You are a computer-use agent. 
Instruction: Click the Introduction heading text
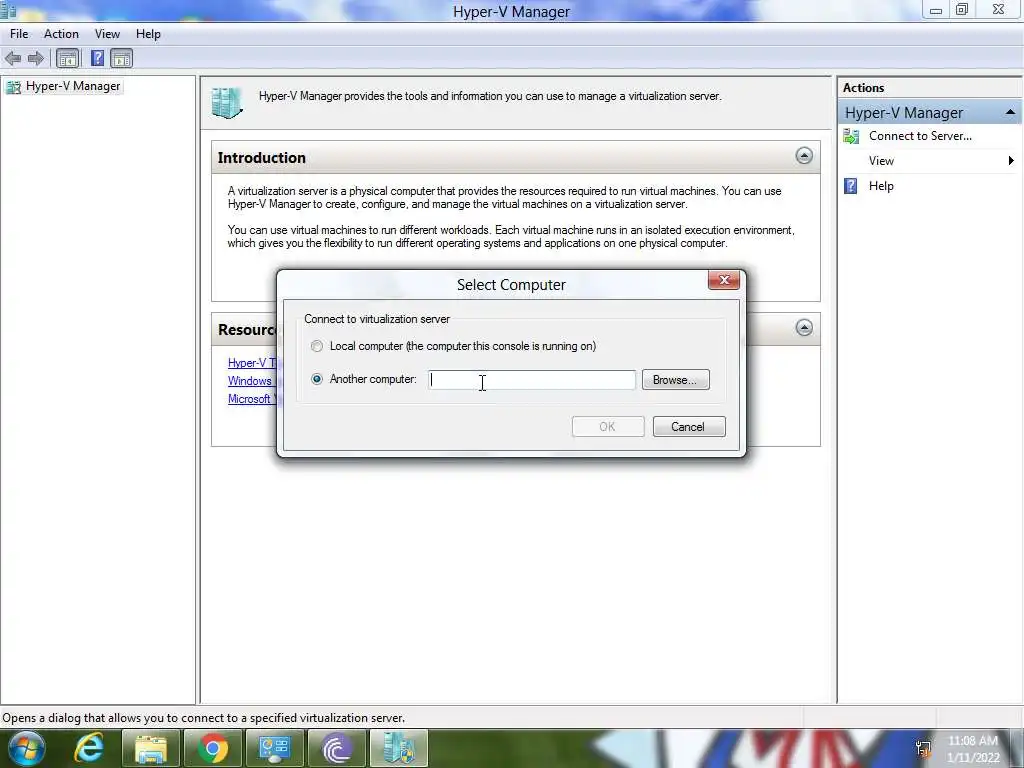point(262,158)
